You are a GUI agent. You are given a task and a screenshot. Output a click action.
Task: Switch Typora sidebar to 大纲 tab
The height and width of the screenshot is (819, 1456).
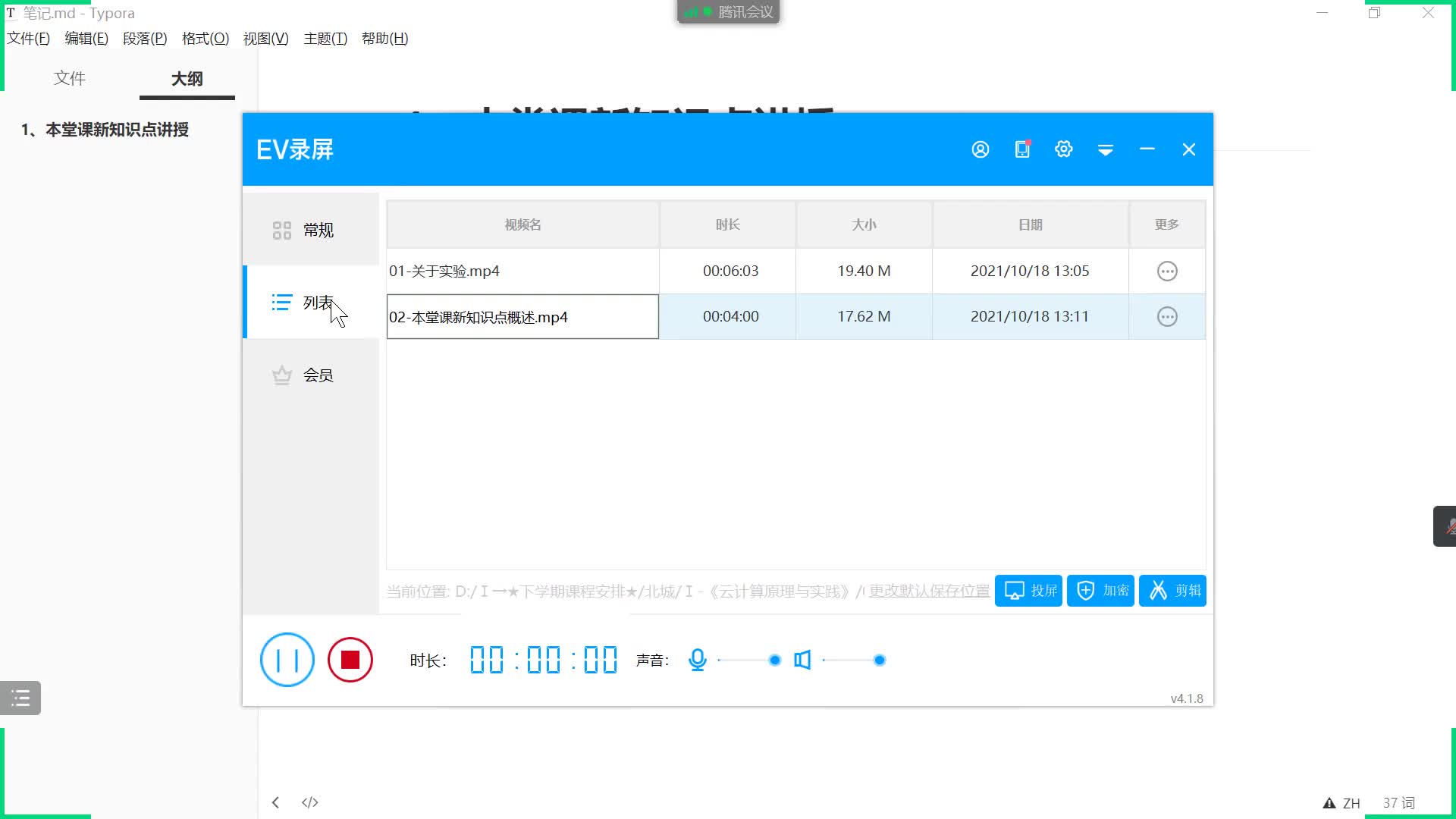pos(187,79)
